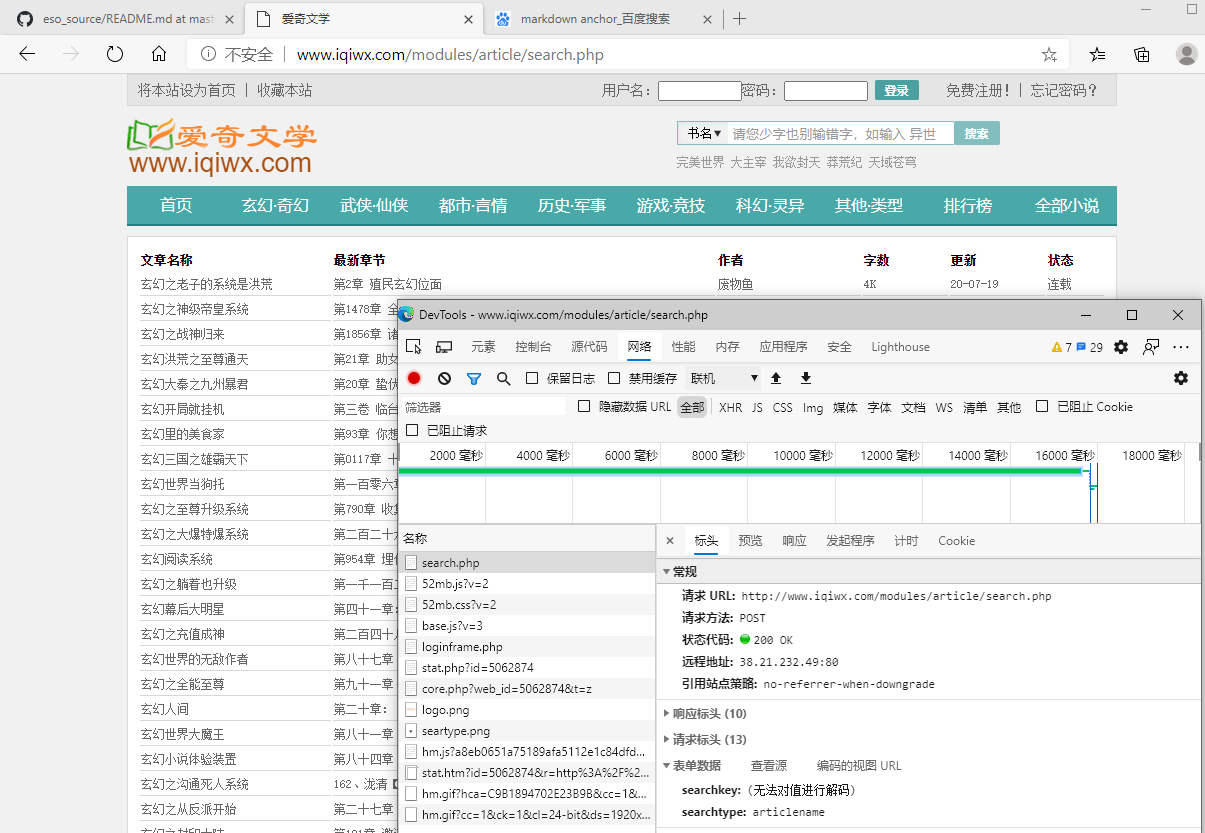The width and height of the screenshot is (1205, 833).
Task: Stop recording network log (red record icon)
Action: click(x=414, y=378)
